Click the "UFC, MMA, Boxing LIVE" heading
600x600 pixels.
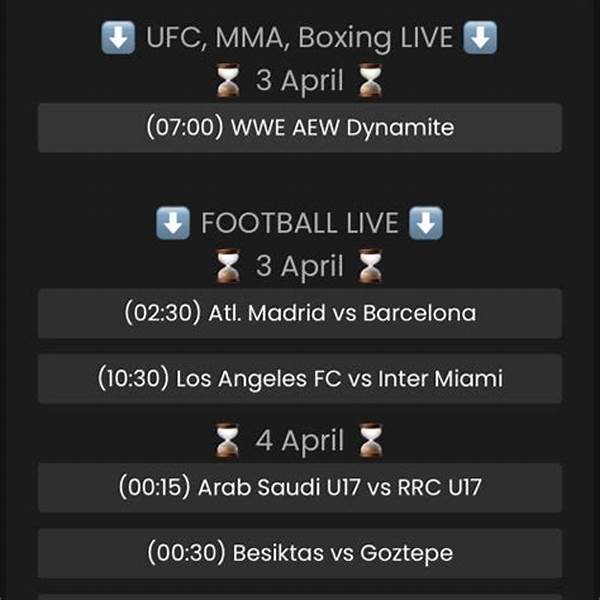click(299, 39)
